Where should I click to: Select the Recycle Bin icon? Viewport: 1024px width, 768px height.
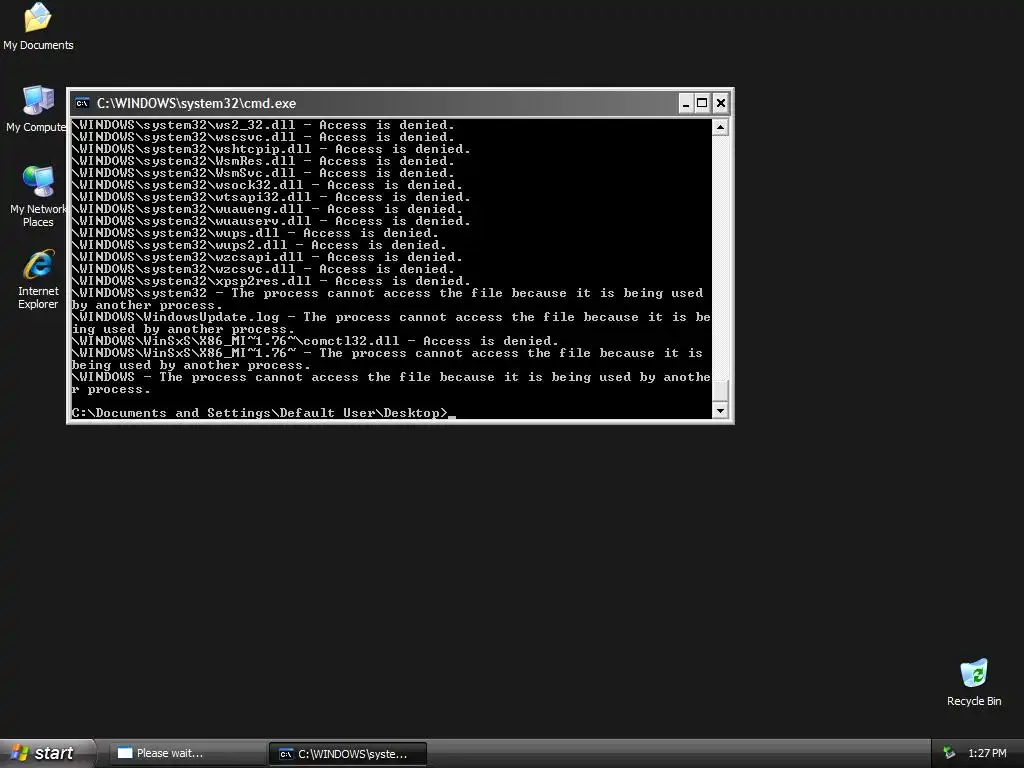point(974,682)
